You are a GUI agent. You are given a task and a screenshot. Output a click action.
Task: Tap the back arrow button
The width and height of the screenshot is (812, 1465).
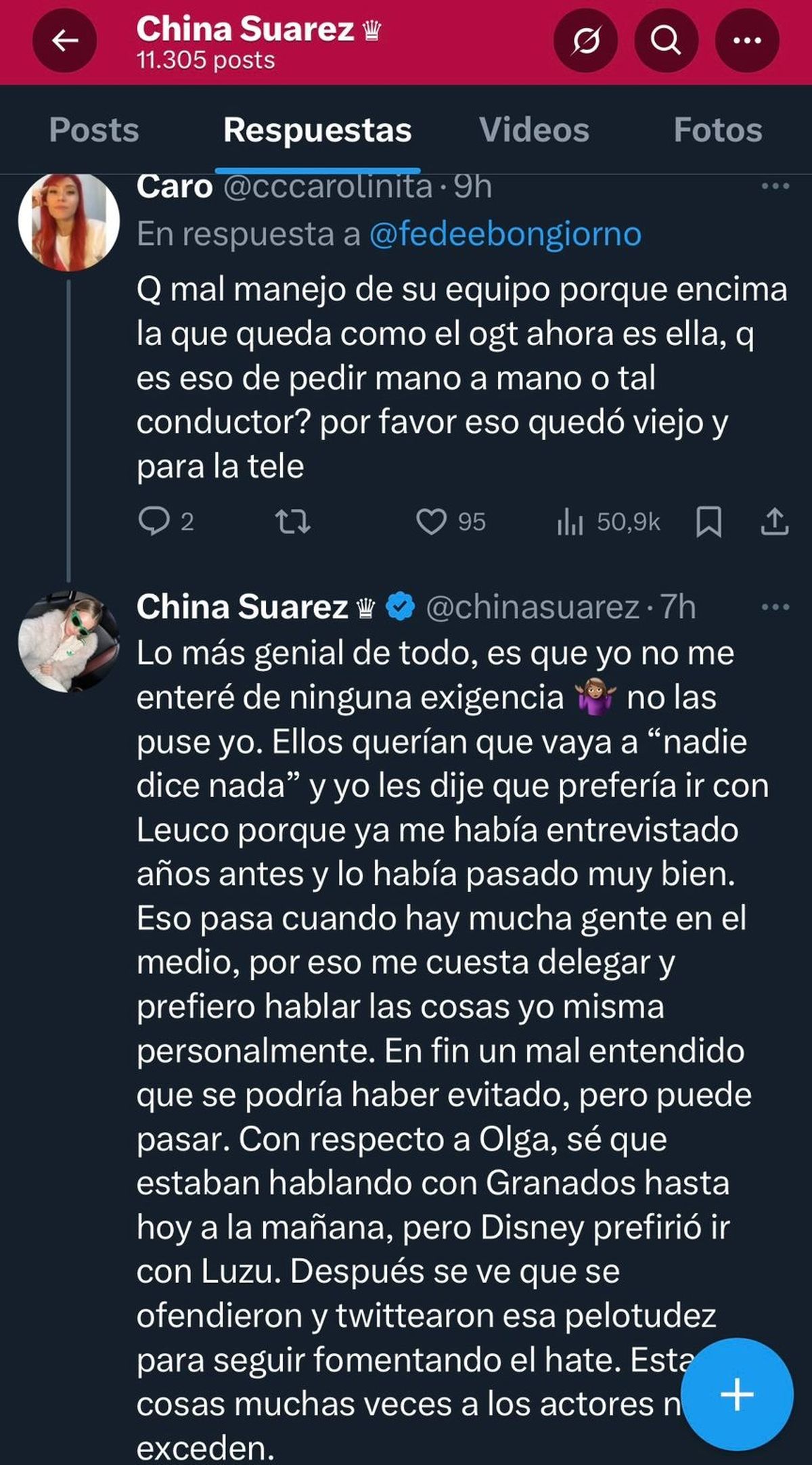65,41
